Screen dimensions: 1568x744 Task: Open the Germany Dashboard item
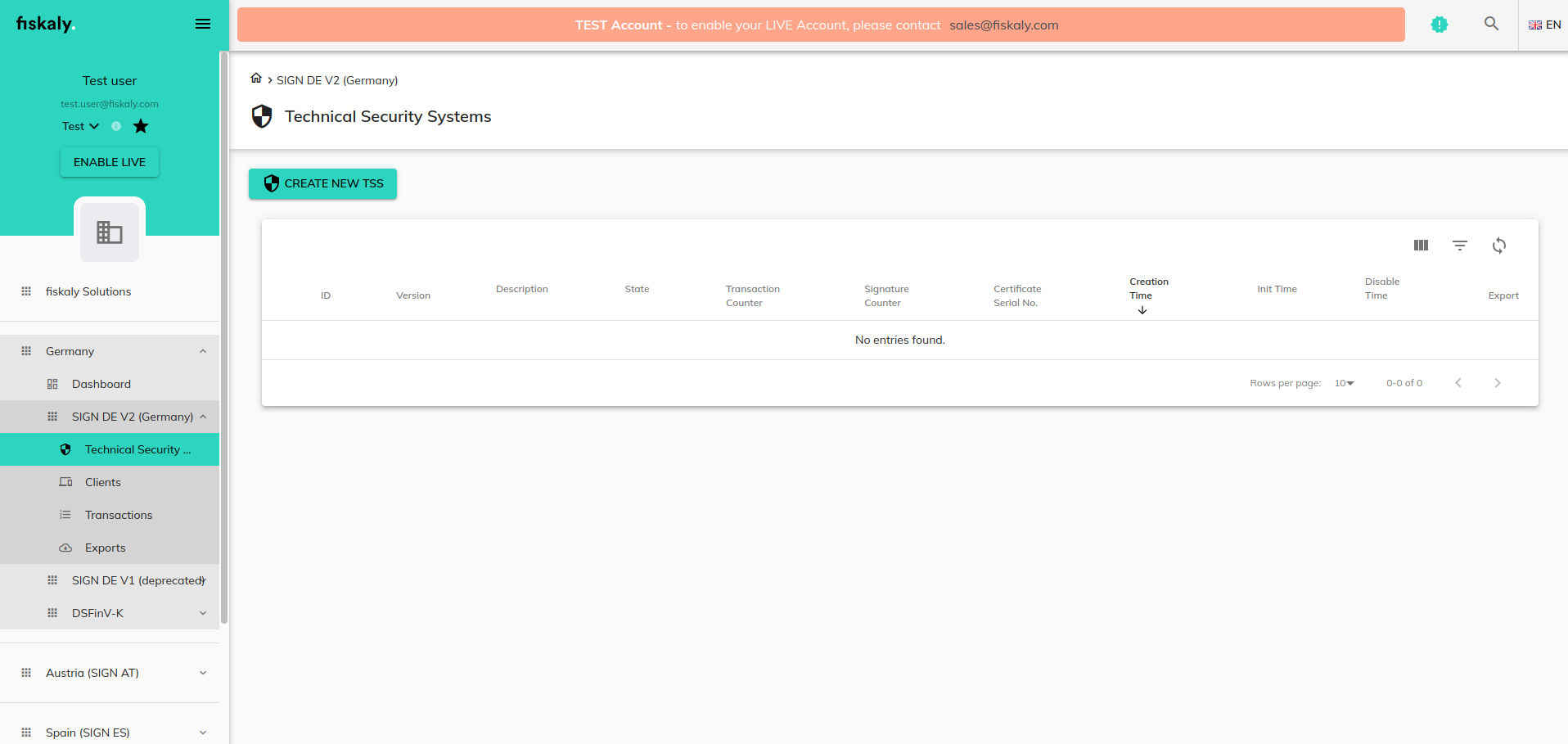(110, 384)
